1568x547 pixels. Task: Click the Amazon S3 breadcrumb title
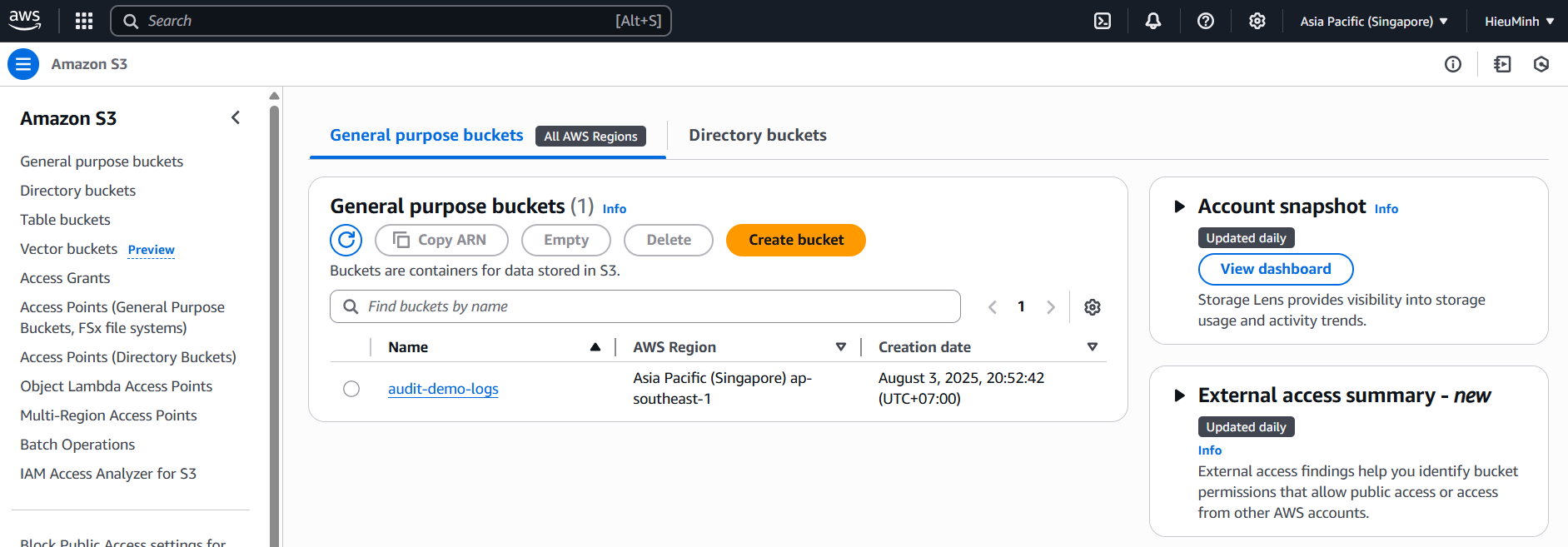tap(89, 64)
